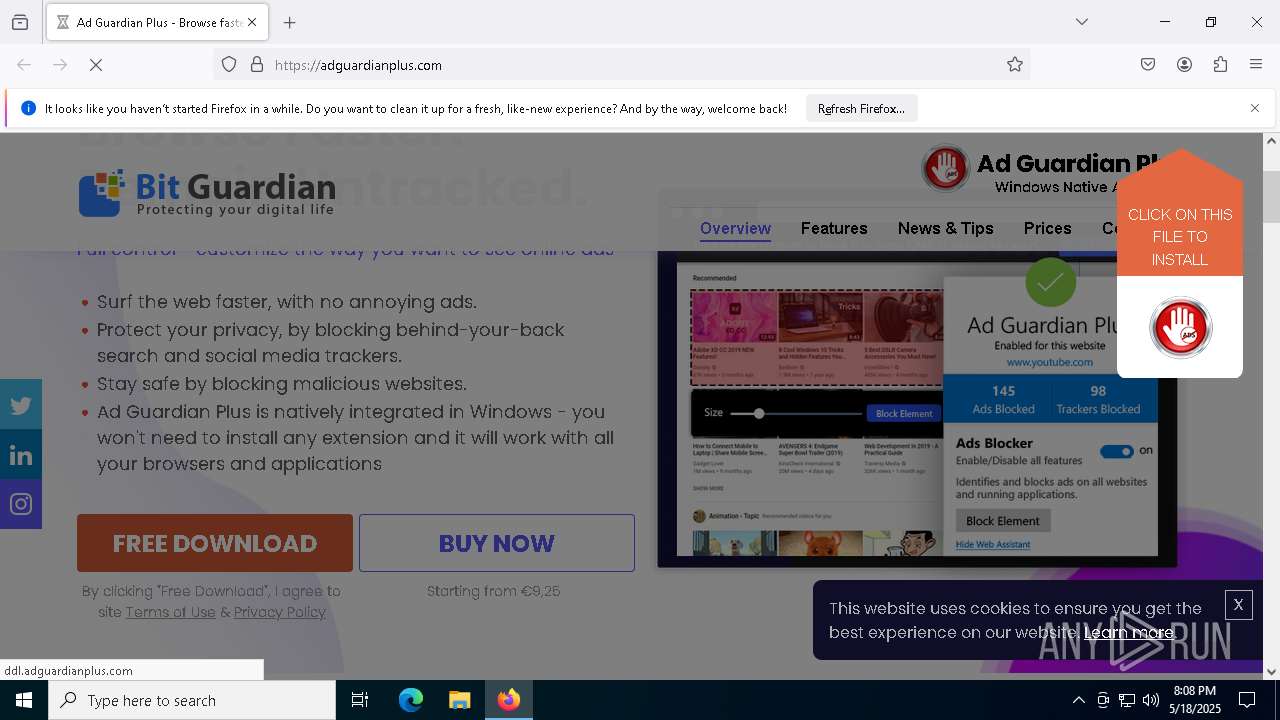Image resolution: width=1280 pixels, height=720 pixels.
Task: Open the Firefox recent browsing icon
Action: coord(20,22)
